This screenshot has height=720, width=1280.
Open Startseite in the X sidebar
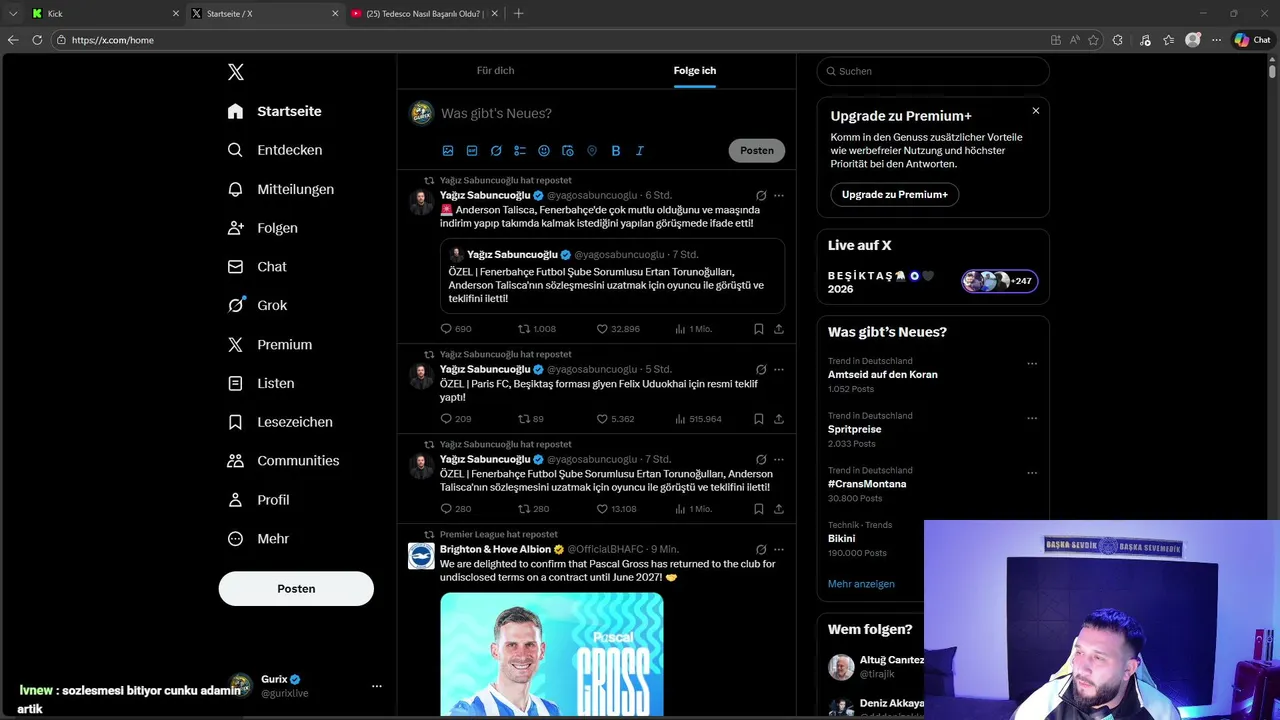coord(275,111)
